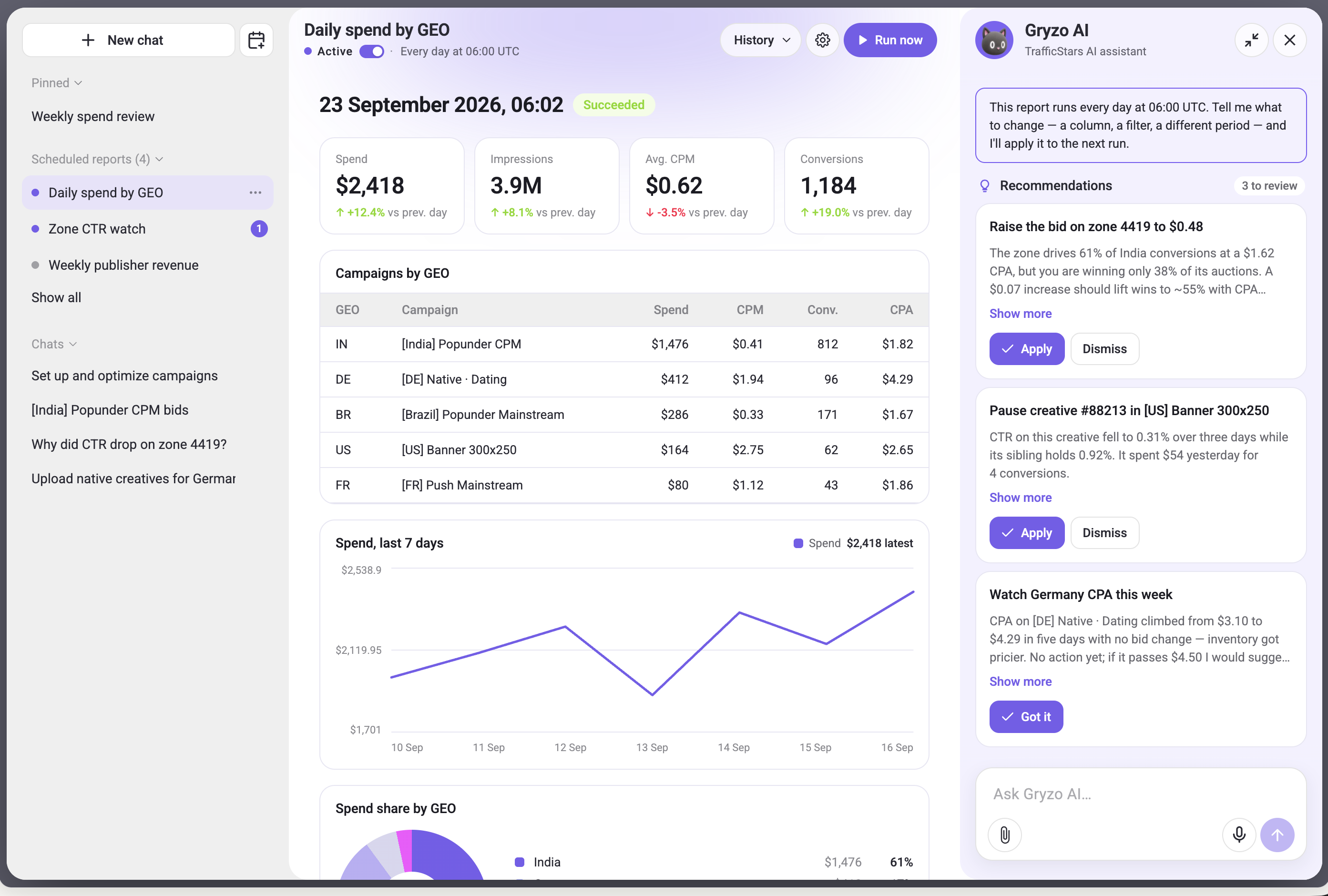This screenshot has width=1328, height=896.
Task: Click the Recommendations lightbulb icon
Action: (985, 186)
